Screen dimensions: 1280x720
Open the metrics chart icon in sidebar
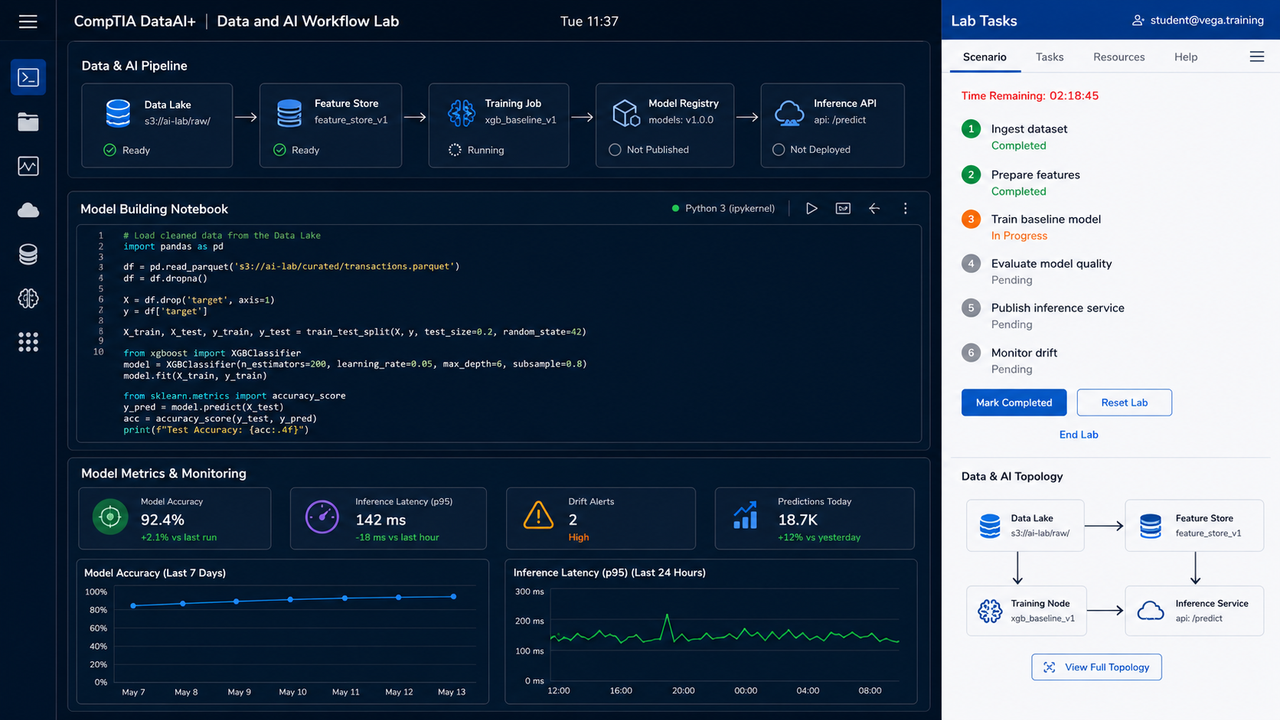pos(28,166)
